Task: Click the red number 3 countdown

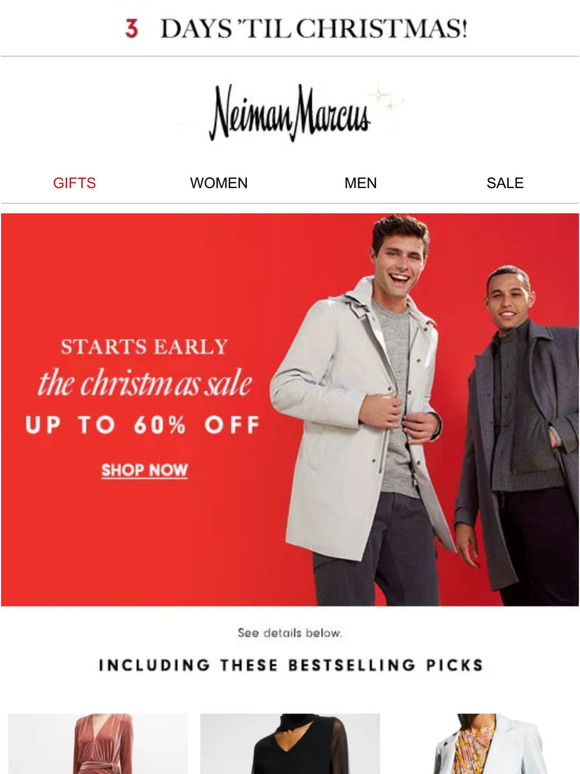Action: coord(131,29)
